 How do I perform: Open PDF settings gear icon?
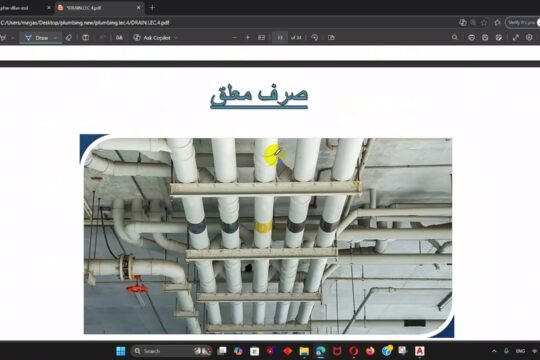(x=529, y=38)
